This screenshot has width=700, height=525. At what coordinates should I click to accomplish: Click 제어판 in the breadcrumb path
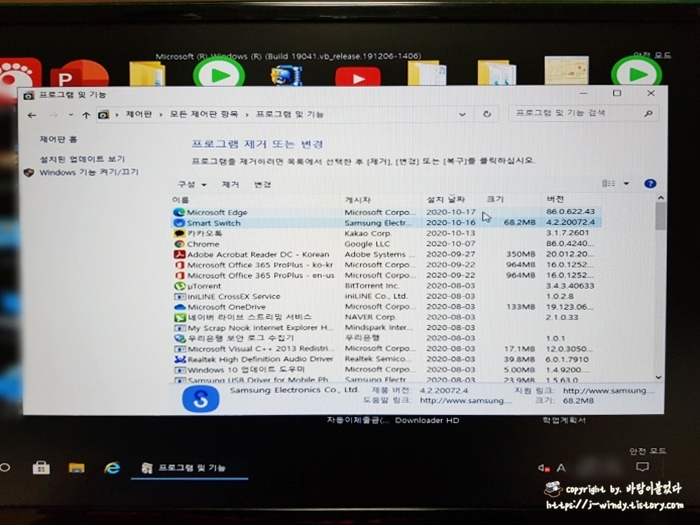click(139, 114)
